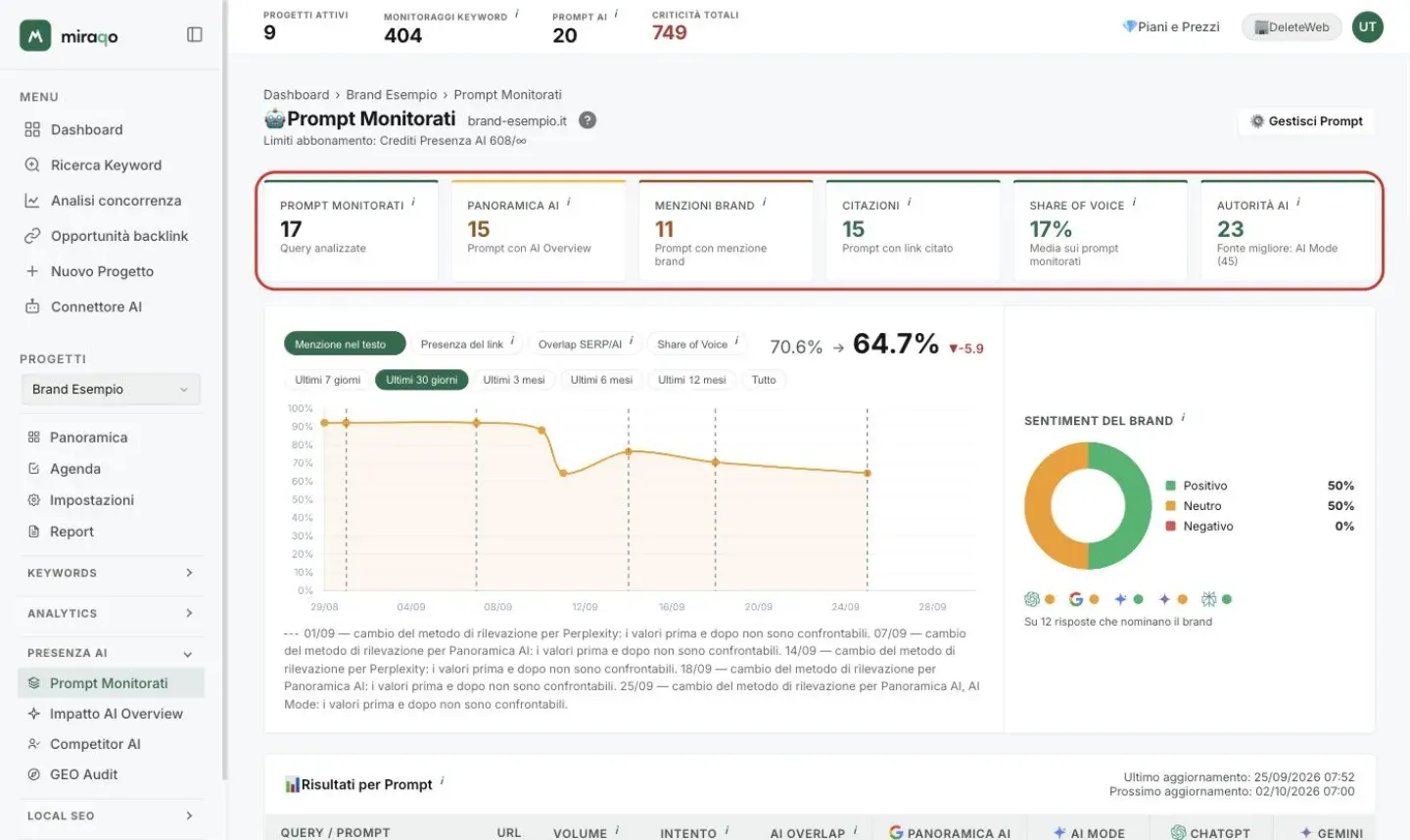Click the Connettore AI robot icon
1410x840 pixels.
tap(32, 306)
